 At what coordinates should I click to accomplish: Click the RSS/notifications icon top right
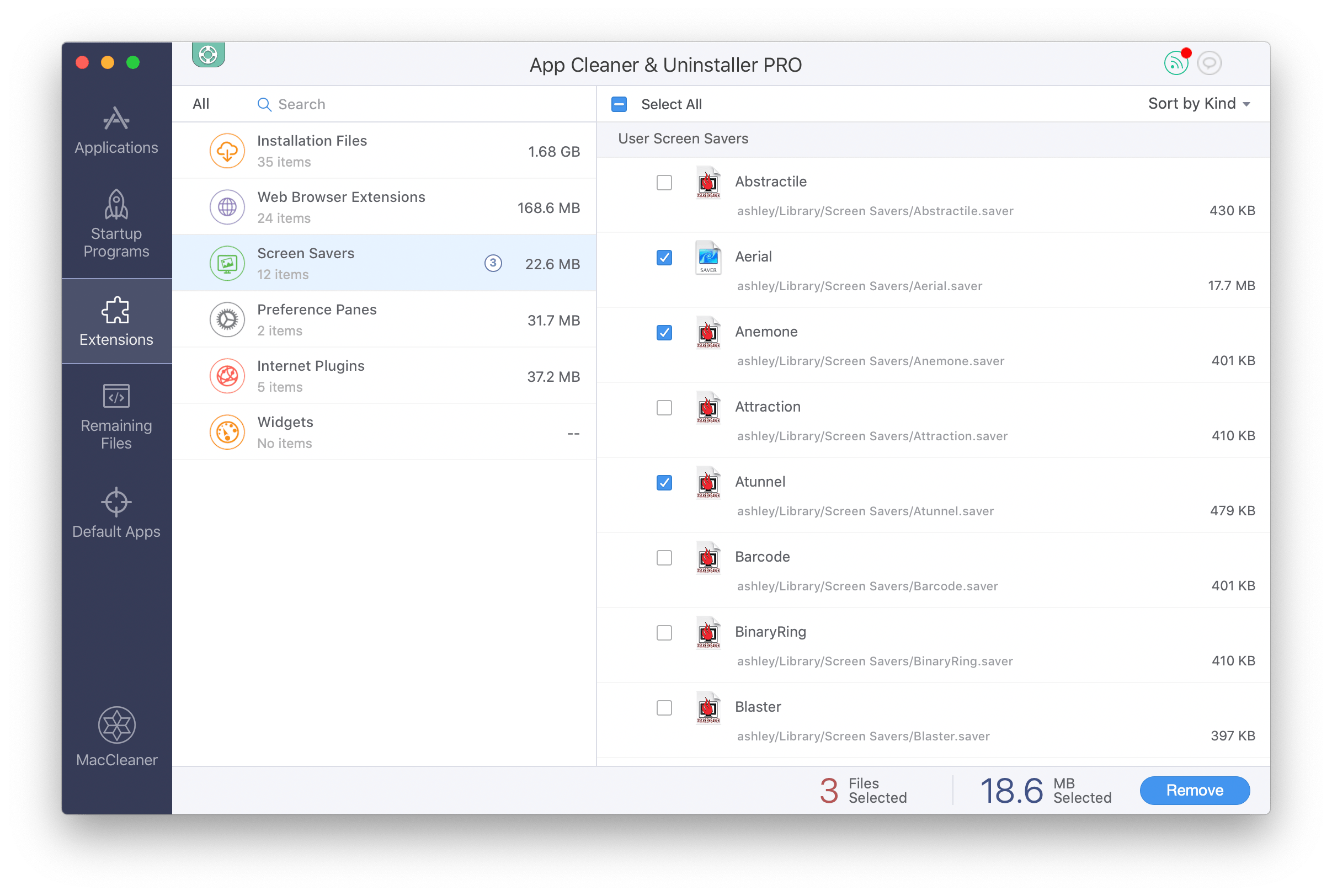(x=1178, y=63)
